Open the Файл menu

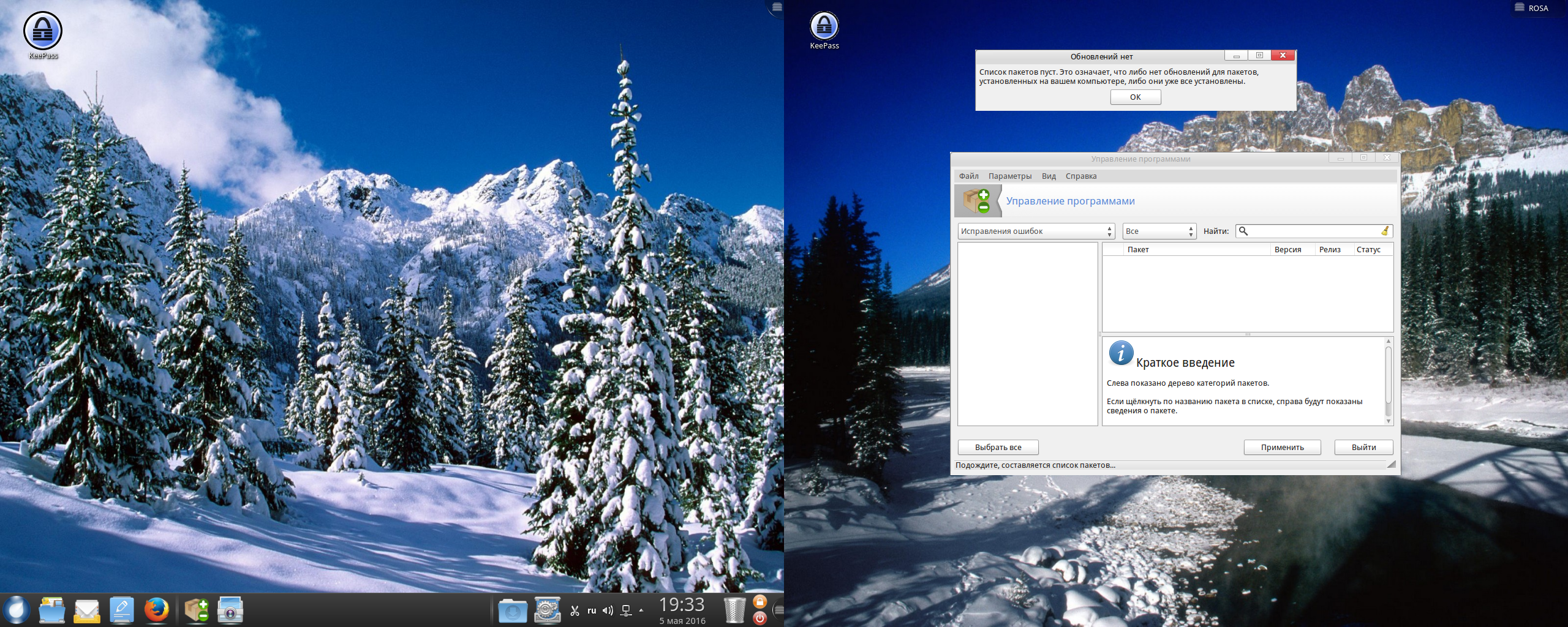[x=968, y=176]
